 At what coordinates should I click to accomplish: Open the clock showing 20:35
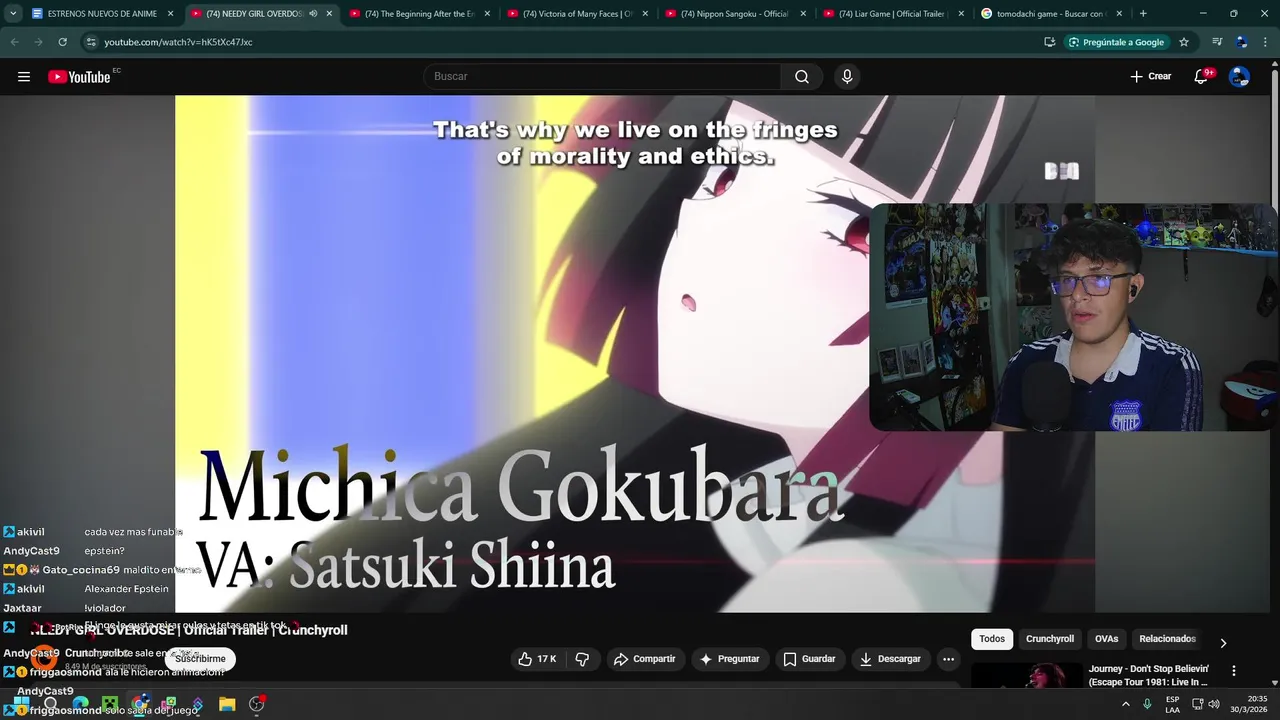tap(1249, 704)
